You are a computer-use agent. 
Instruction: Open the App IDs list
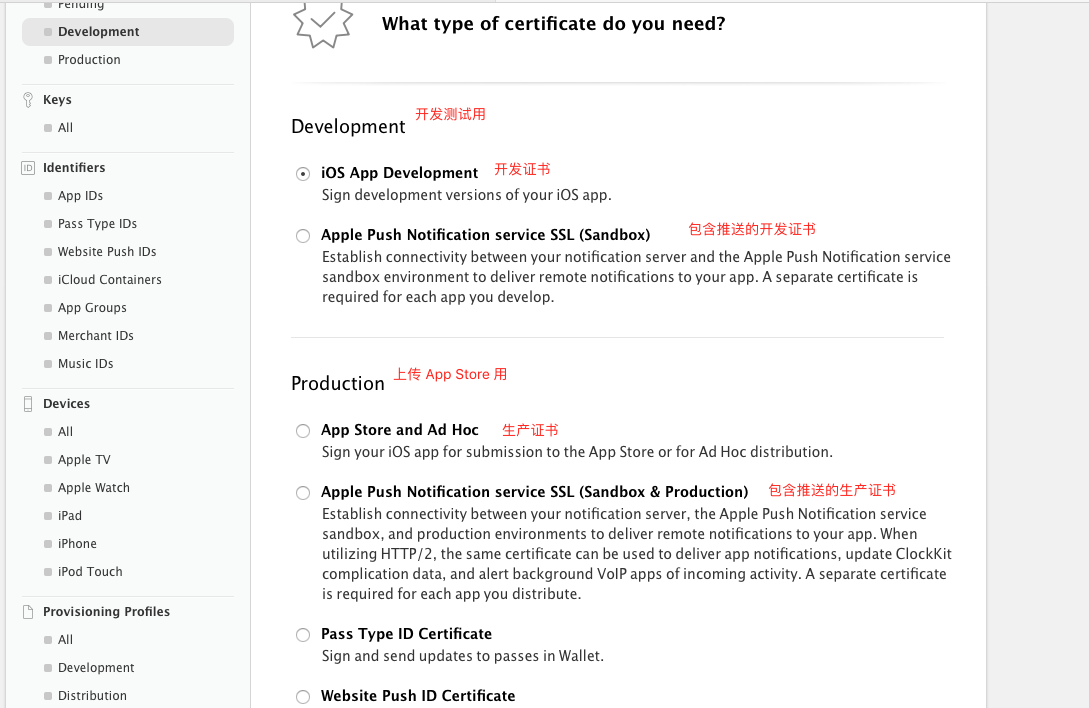pyautogui.click(x=80, y=196)
